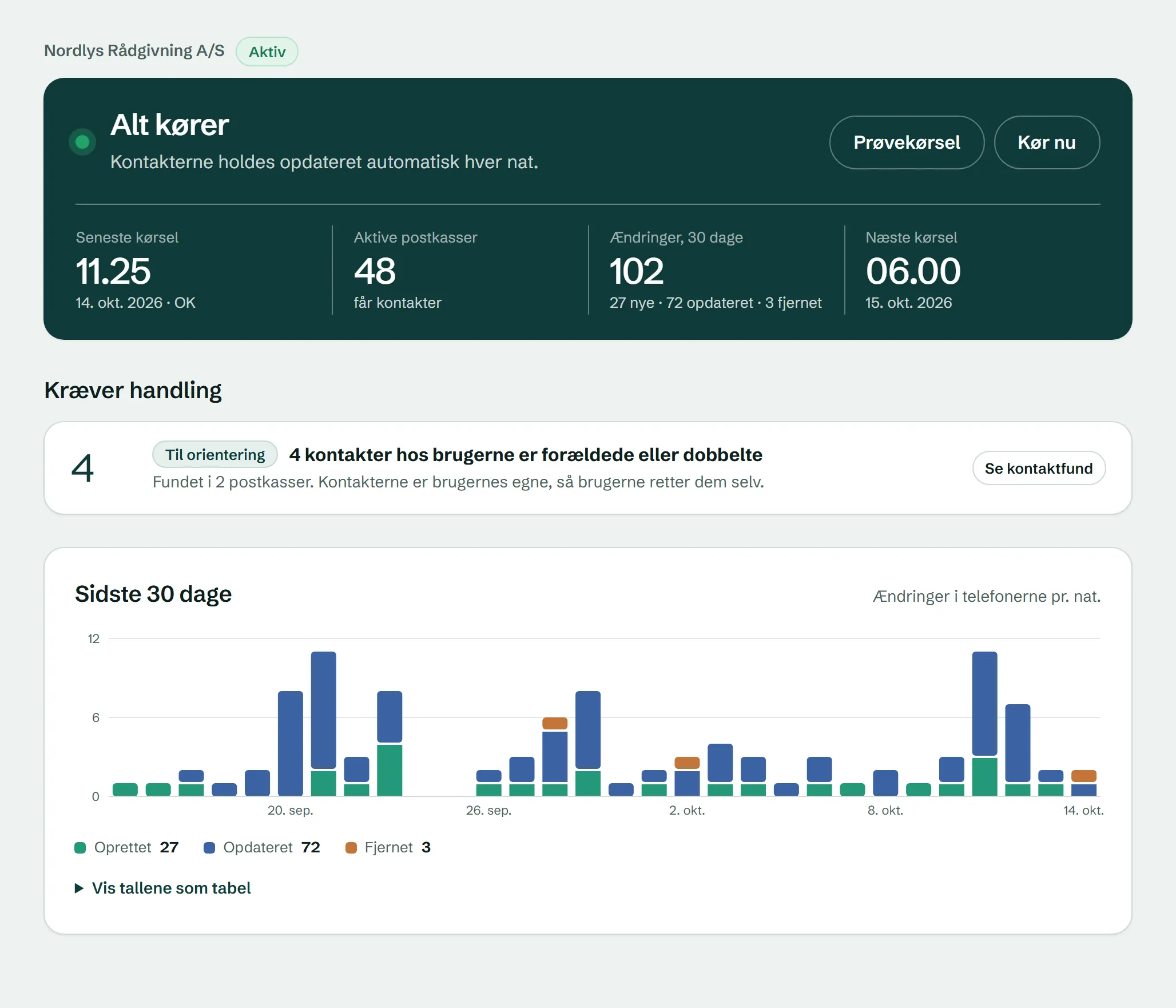
Task: Click the Aktive postkasser value 48
Action: click(375, 271)
